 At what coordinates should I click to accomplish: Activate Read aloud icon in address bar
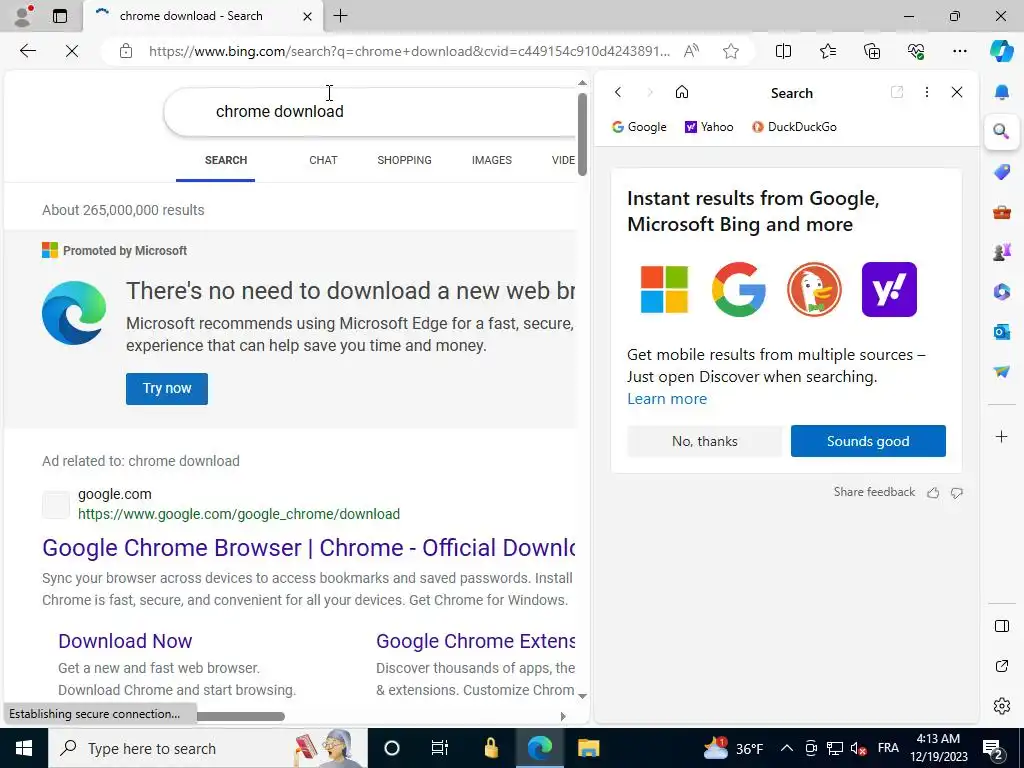691,51
